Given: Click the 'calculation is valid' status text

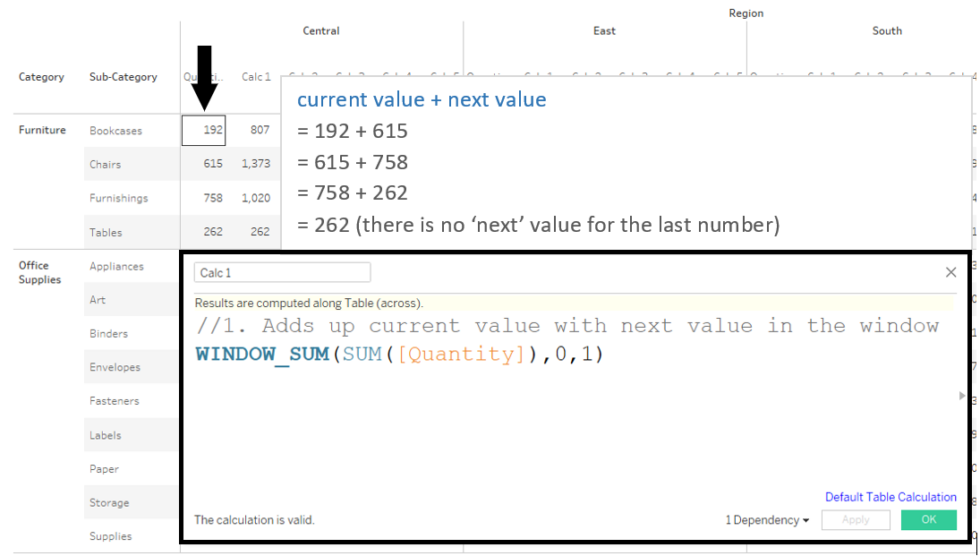Looking at the screenshot, I should tap(254, 520).
